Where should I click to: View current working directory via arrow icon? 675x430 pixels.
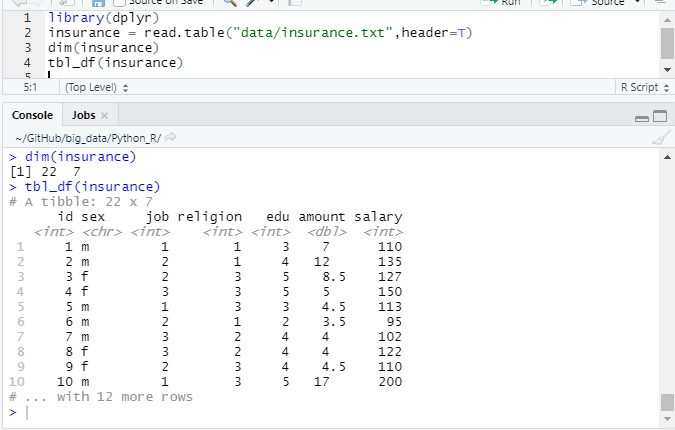[170, 137]
